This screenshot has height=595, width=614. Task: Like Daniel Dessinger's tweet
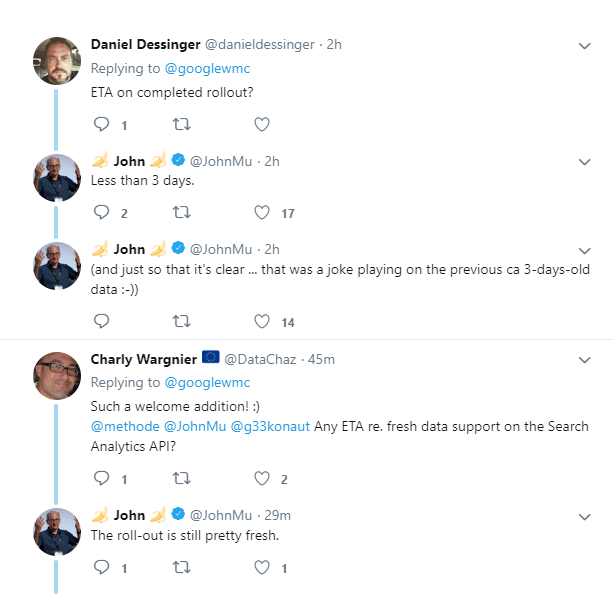click(x=261, y=125)
